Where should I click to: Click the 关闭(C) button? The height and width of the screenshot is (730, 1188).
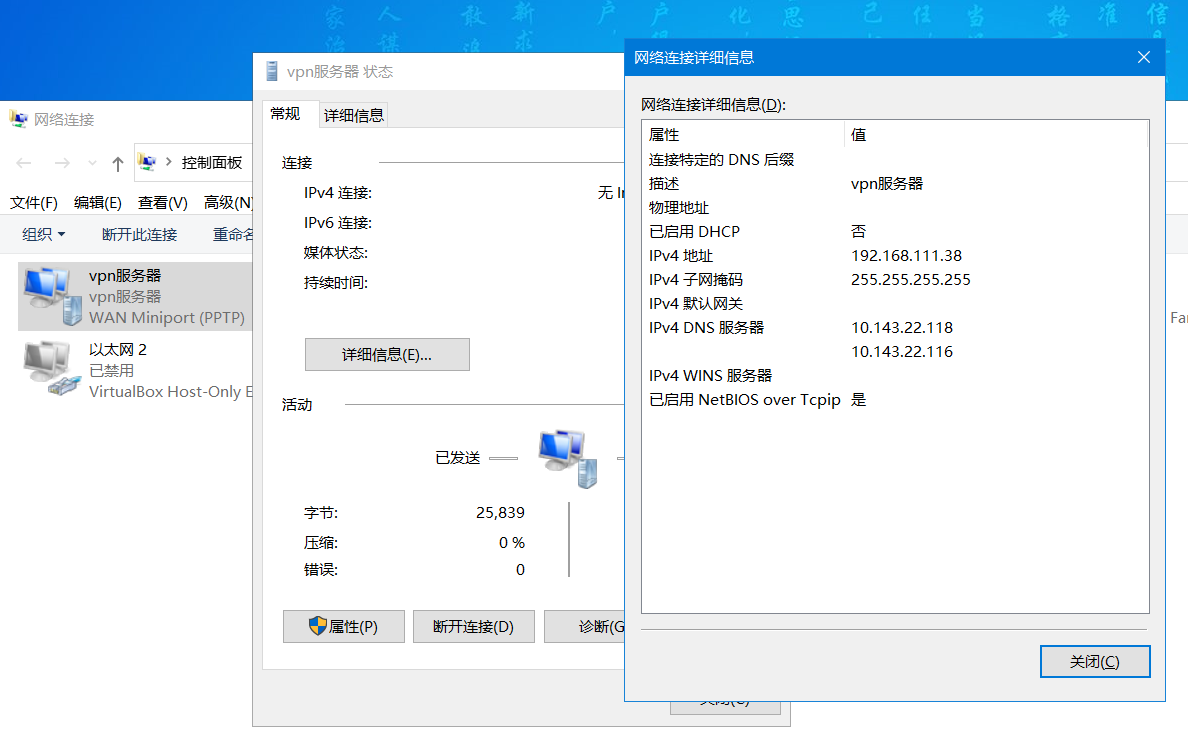click(x=1094, y=662)
